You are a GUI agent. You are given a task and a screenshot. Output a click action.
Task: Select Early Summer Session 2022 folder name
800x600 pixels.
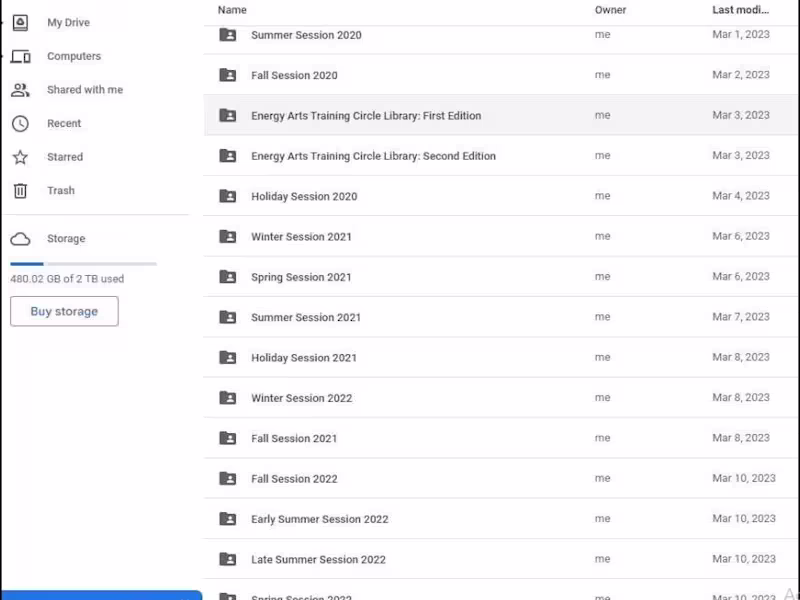319,518
